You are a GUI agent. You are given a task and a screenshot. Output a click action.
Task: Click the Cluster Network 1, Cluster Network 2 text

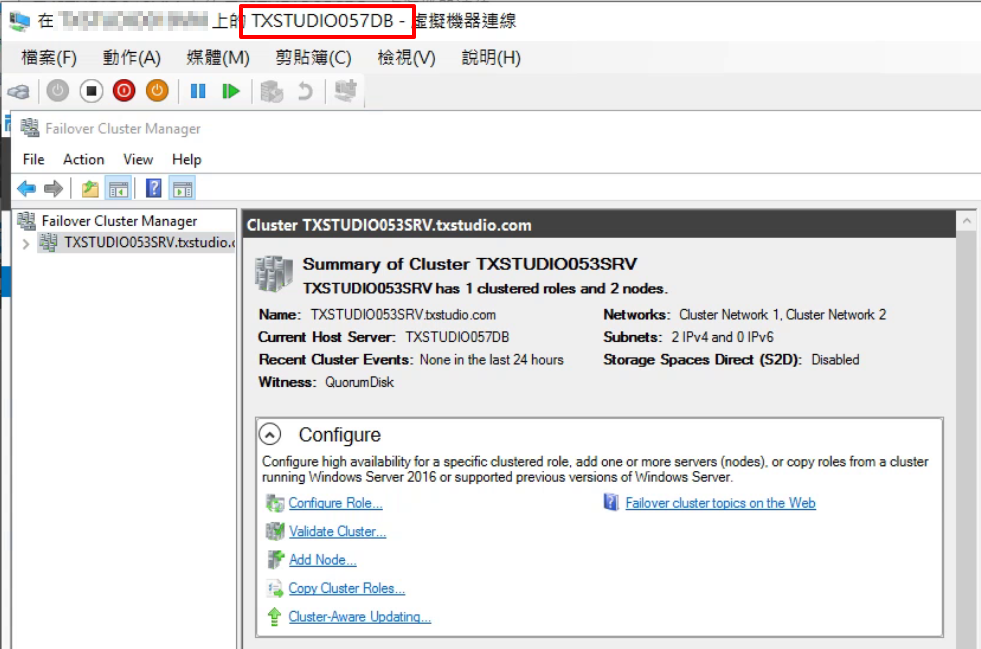783,315
